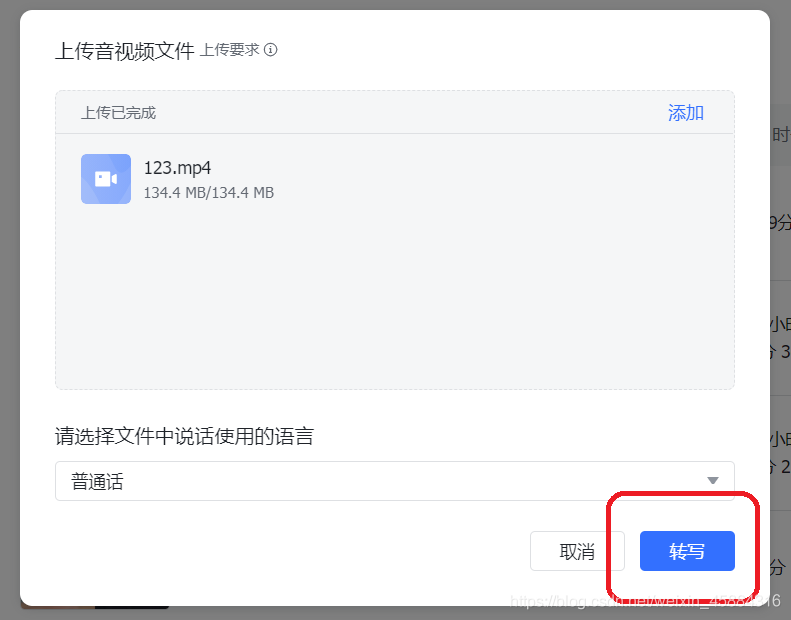Click the 请选择文件中说话使用的语言 label
Viewport: 791px width, 620px height.
(185, 436)
